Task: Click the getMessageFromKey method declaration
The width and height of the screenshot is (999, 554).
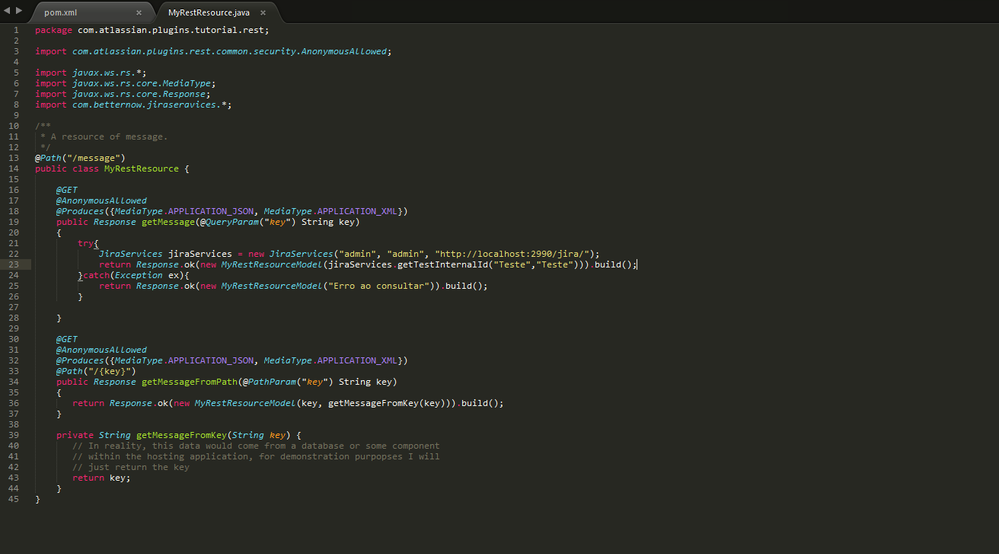Action: pyautogui.click(x=178, y=436)
